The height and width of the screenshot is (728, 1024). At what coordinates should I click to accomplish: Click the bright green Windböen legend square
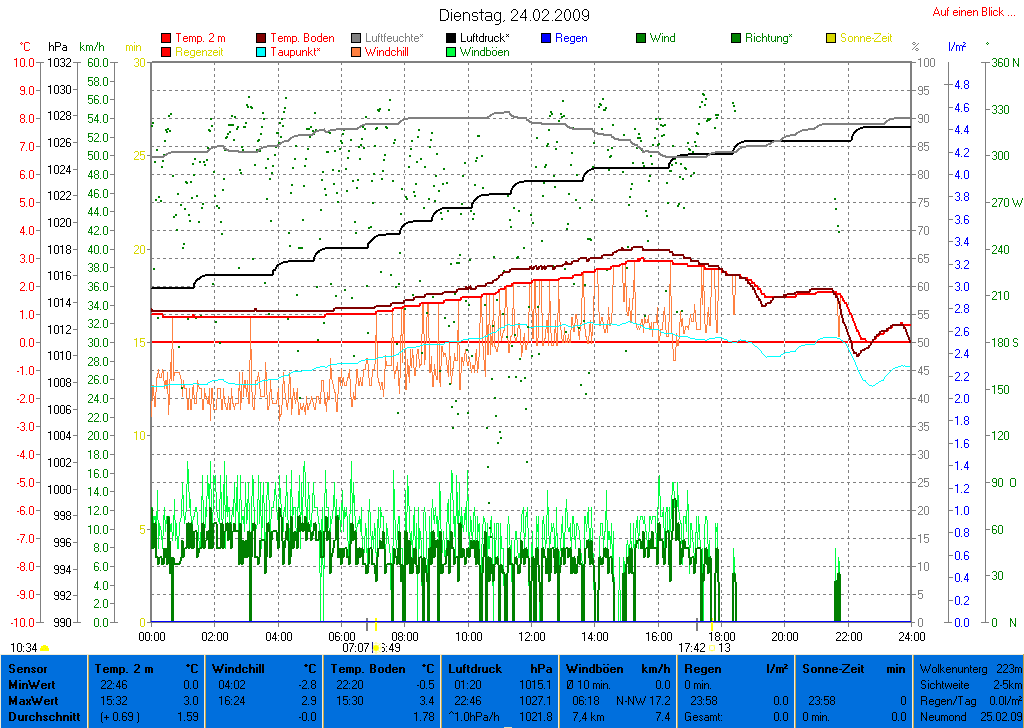pyautogui.click(x=451, y=52)
